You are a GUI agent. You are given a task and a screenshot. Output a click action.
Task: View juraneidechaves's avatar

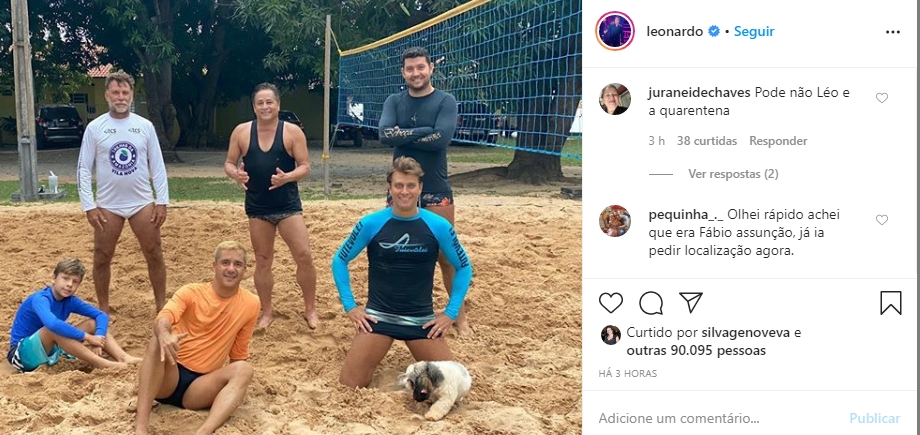tap(615, 99)
